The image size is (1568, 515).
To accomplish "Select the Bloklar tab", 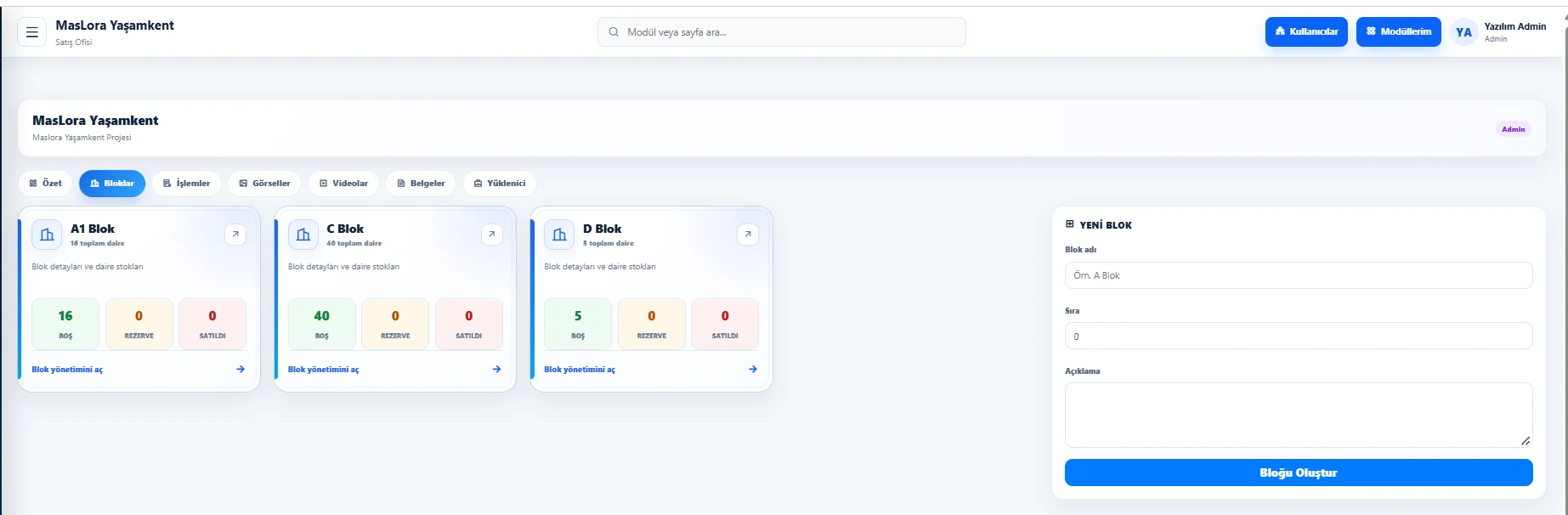I will click(x=112, y=184).
